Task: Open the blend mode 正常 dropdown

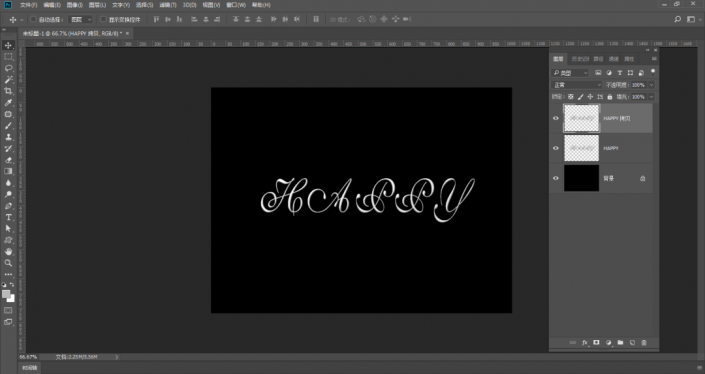Action: pyautogui.click(x=577, y=85)
